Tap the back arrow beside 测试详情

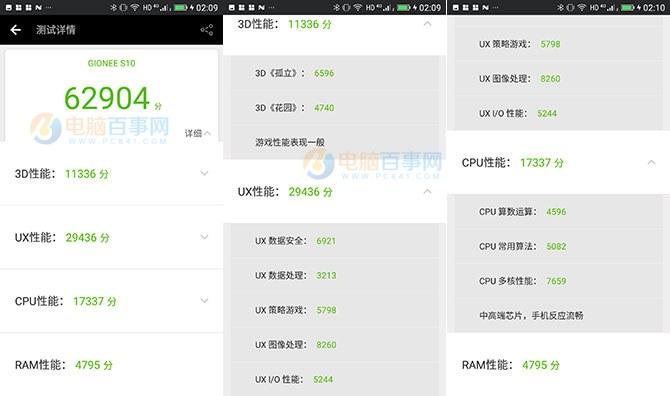click(16, 29)
